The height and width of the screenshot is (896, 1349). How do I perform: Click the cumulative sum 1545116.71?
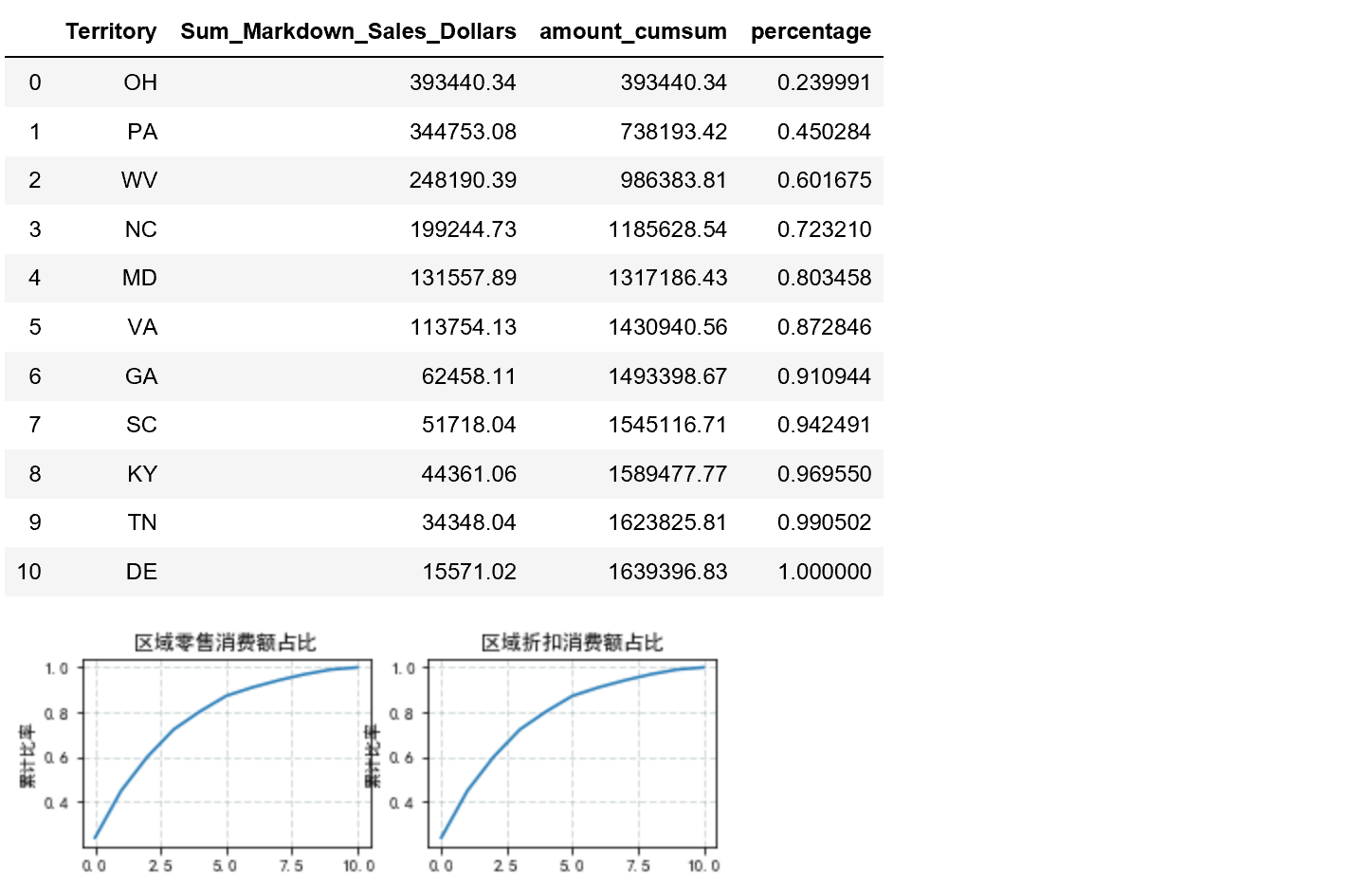point(667,425)
